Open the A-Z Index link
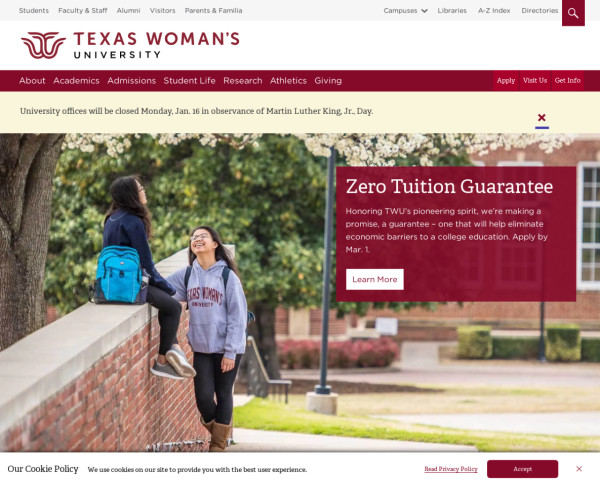 494,11
